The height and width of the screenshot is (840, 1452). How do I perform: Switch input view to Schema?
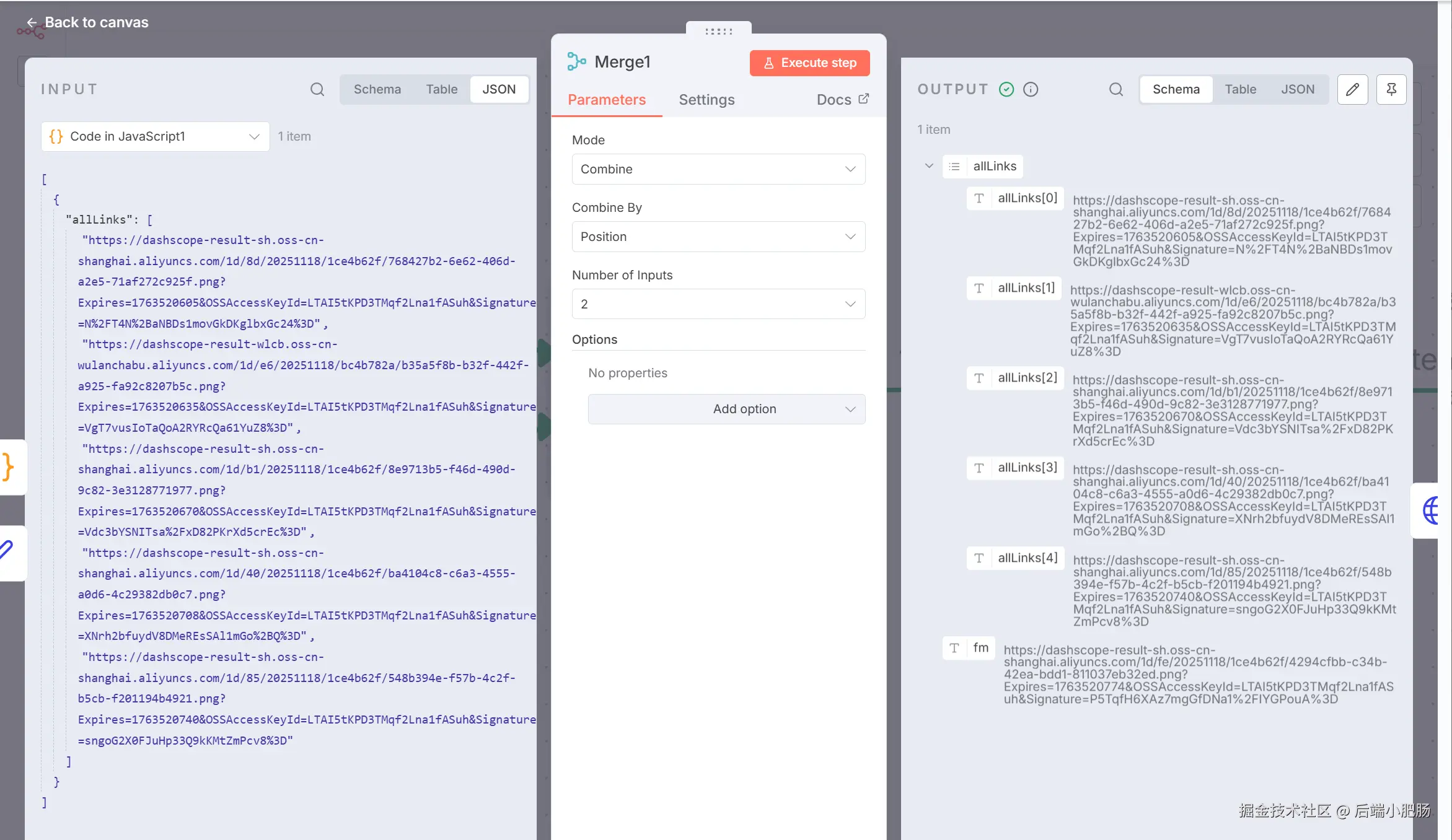(377, 89)
